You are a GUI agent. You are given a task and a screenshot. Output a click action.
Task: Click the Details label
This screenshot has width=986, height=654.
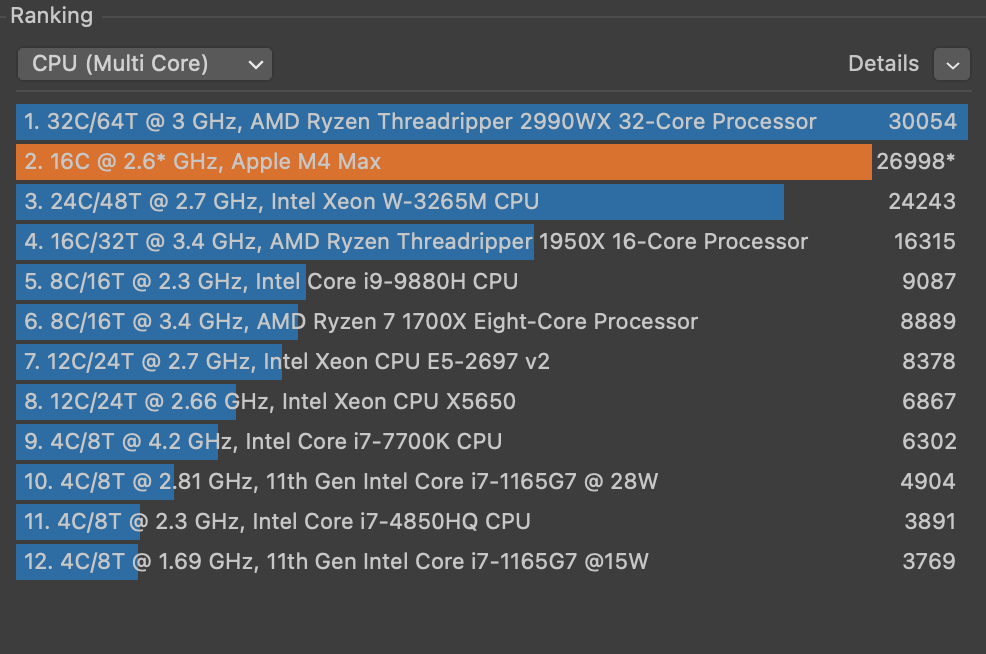tap(883, 64)
